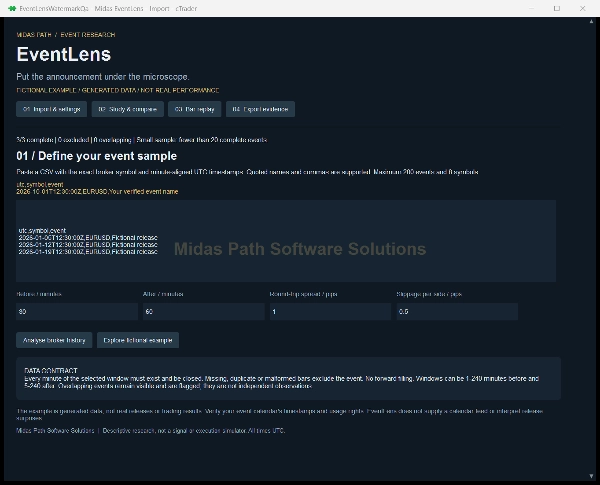Click the small sample status line
Image resolution: width=600 pixels, height=485 pixels.
tap(142, 140)
